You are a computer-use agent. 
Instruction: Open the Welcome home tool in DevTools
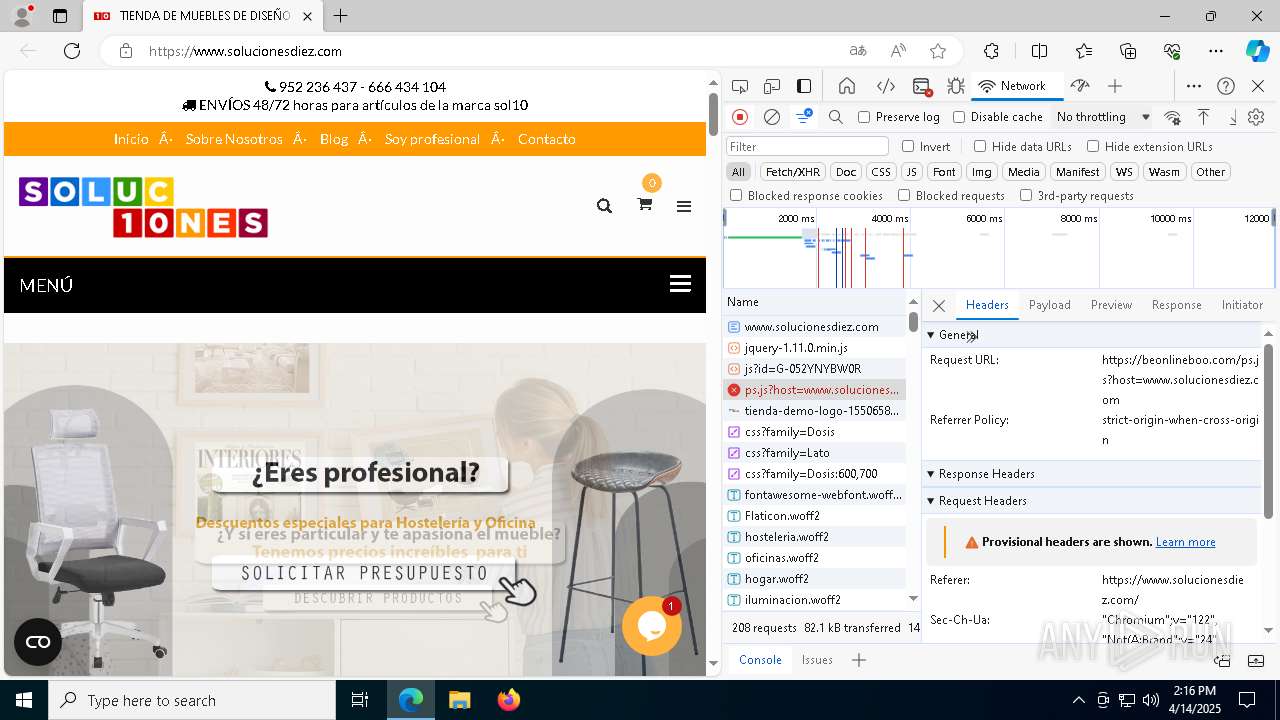tap(847, 86)
